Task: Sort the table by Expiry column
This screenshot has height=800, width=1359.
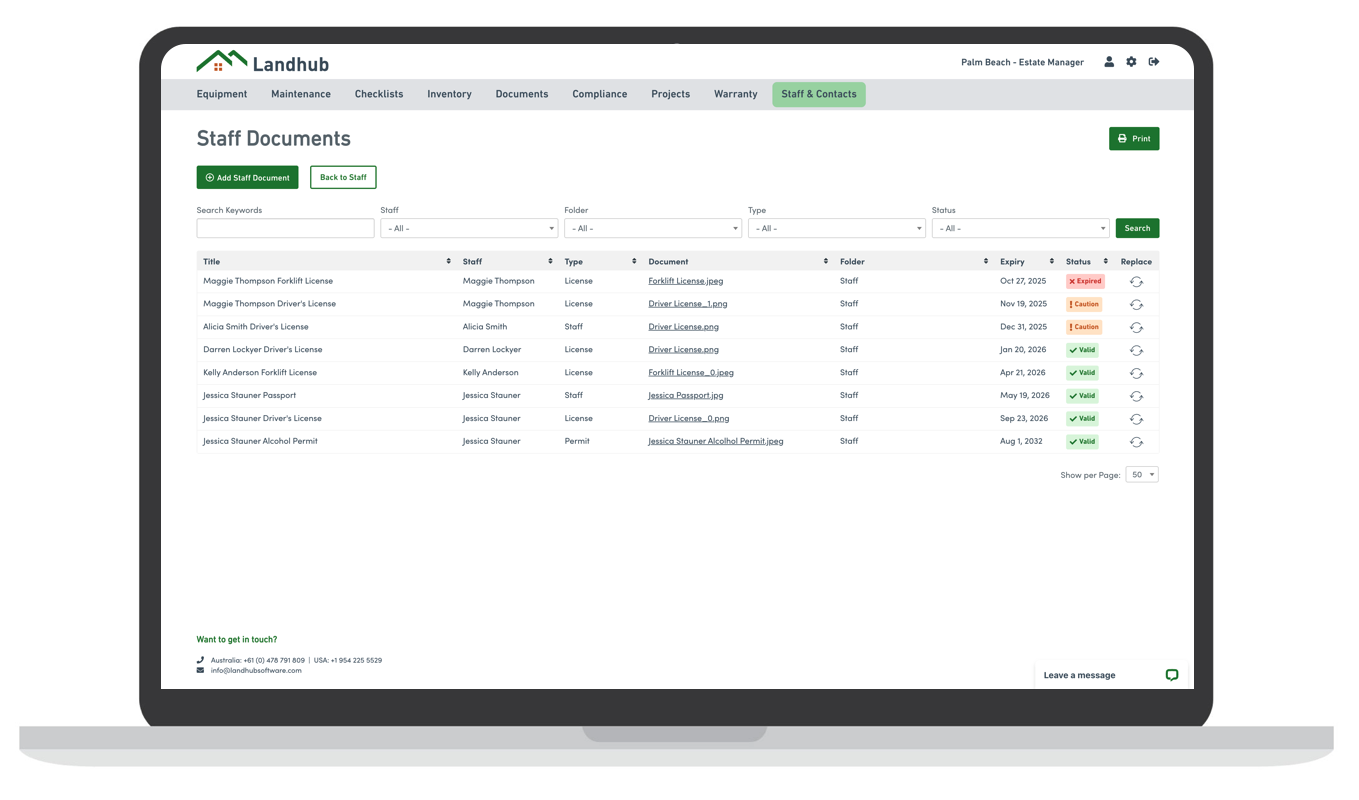Action: [1051, 262]
